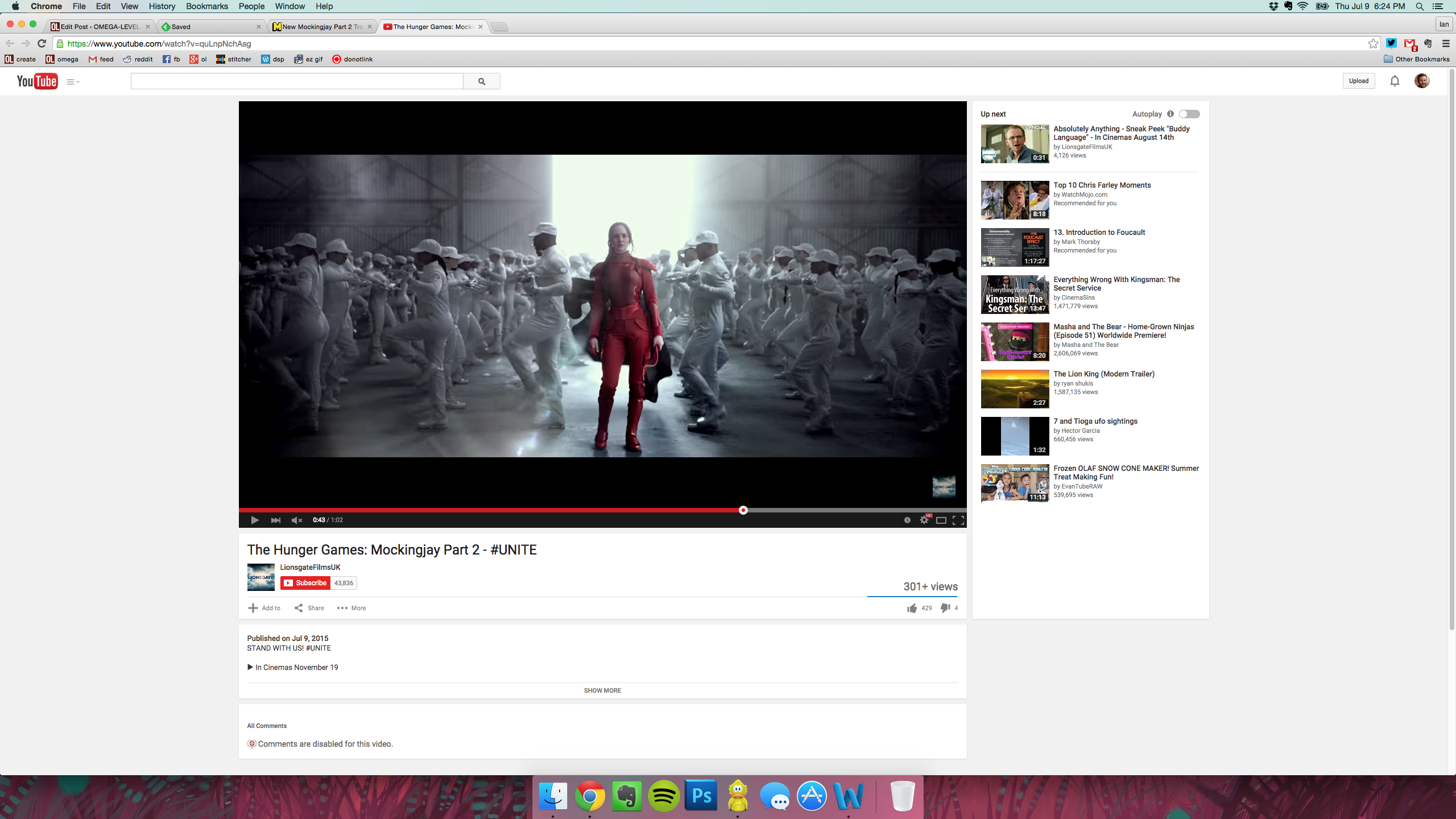Open the Twitter extension icon
The image size is (1456, 819).
click(1391, 43)
